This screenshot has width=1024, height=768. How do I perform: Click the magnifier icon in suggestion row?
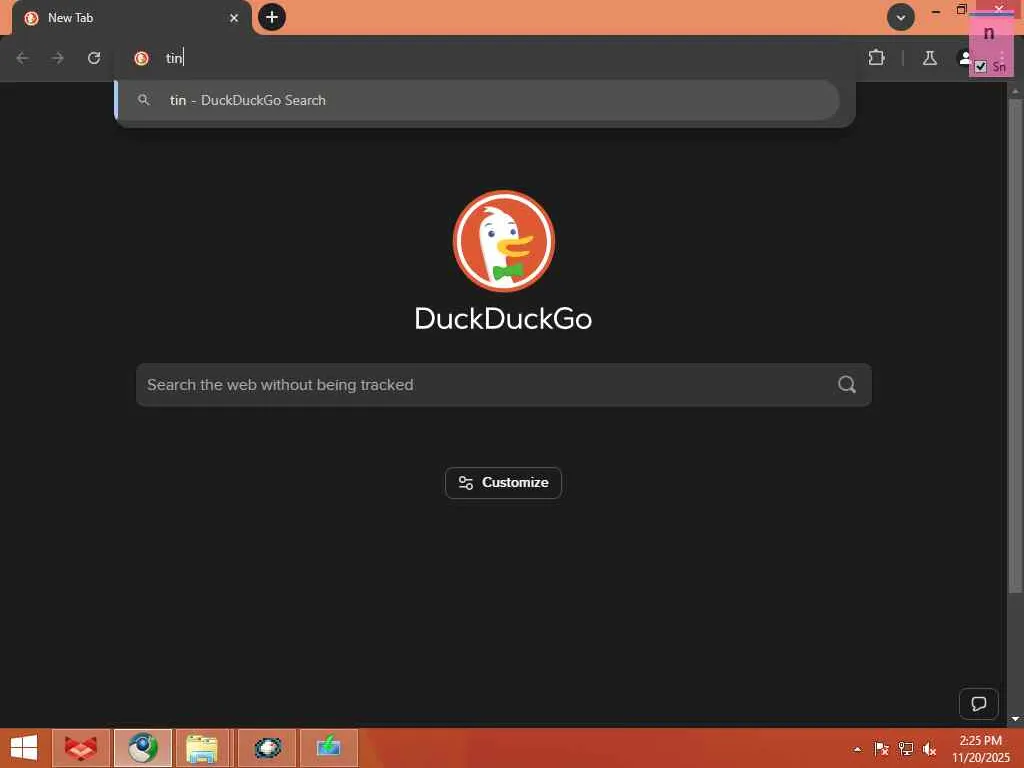click(144, 100)
